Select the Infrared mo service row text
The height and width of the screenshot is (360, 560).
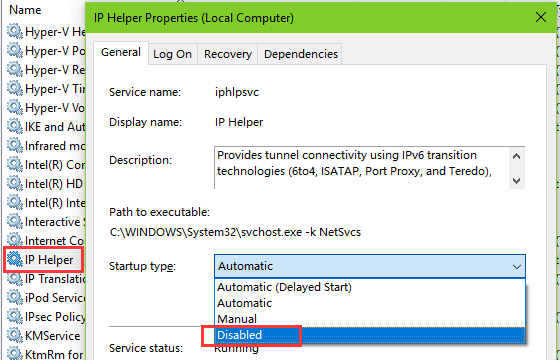click(55, 146)
